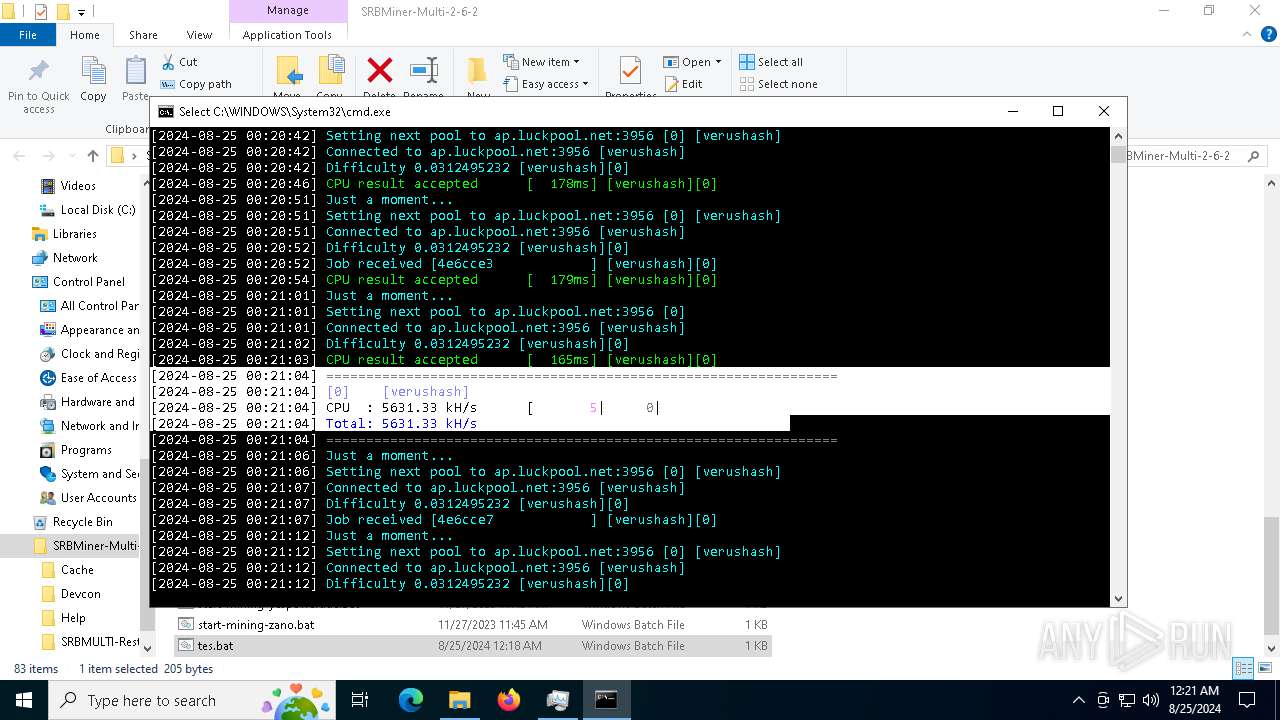Open Easy access dropdown

coord(546,84)
